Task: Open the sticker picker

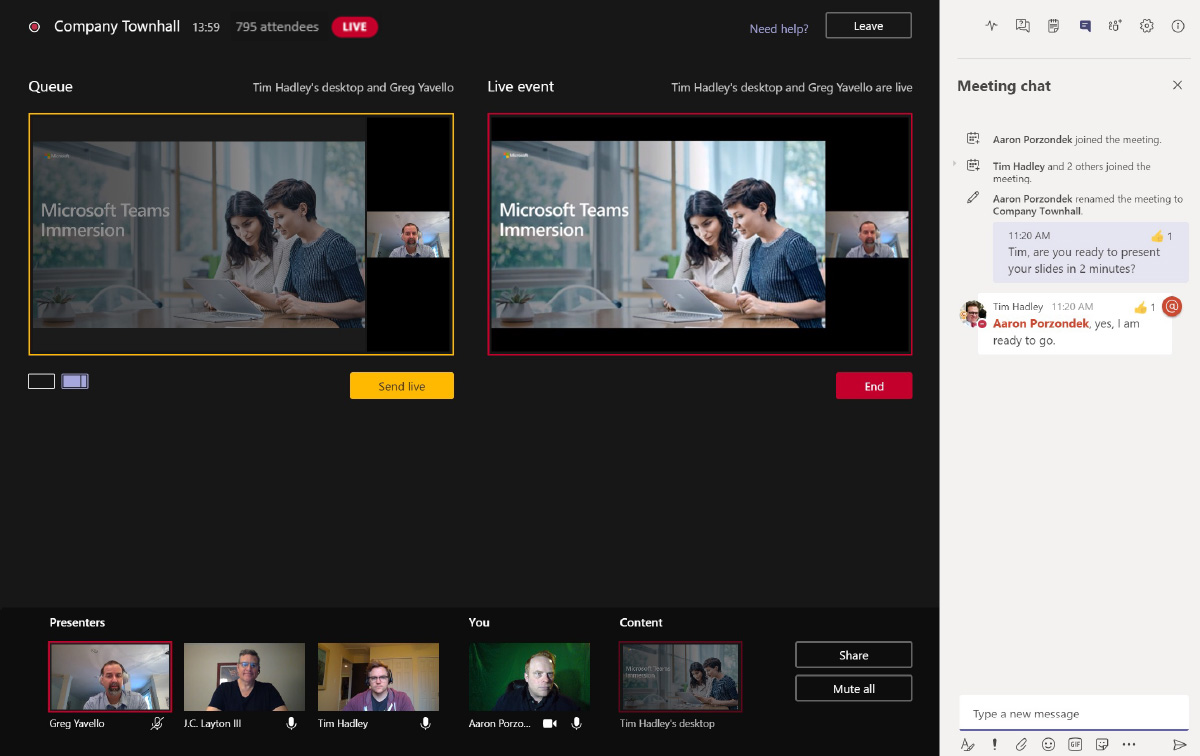Action: [x=1102, y=744]
